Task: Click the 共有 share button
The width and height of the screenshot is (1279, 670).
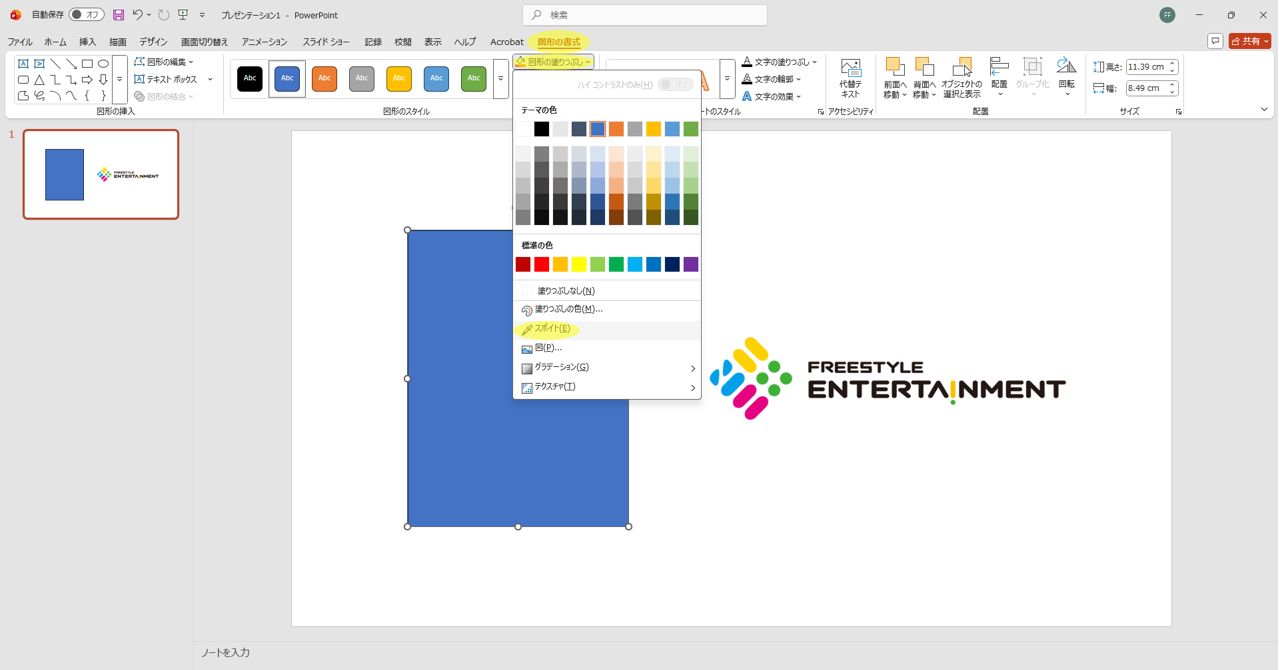Action: point(1250,41)
